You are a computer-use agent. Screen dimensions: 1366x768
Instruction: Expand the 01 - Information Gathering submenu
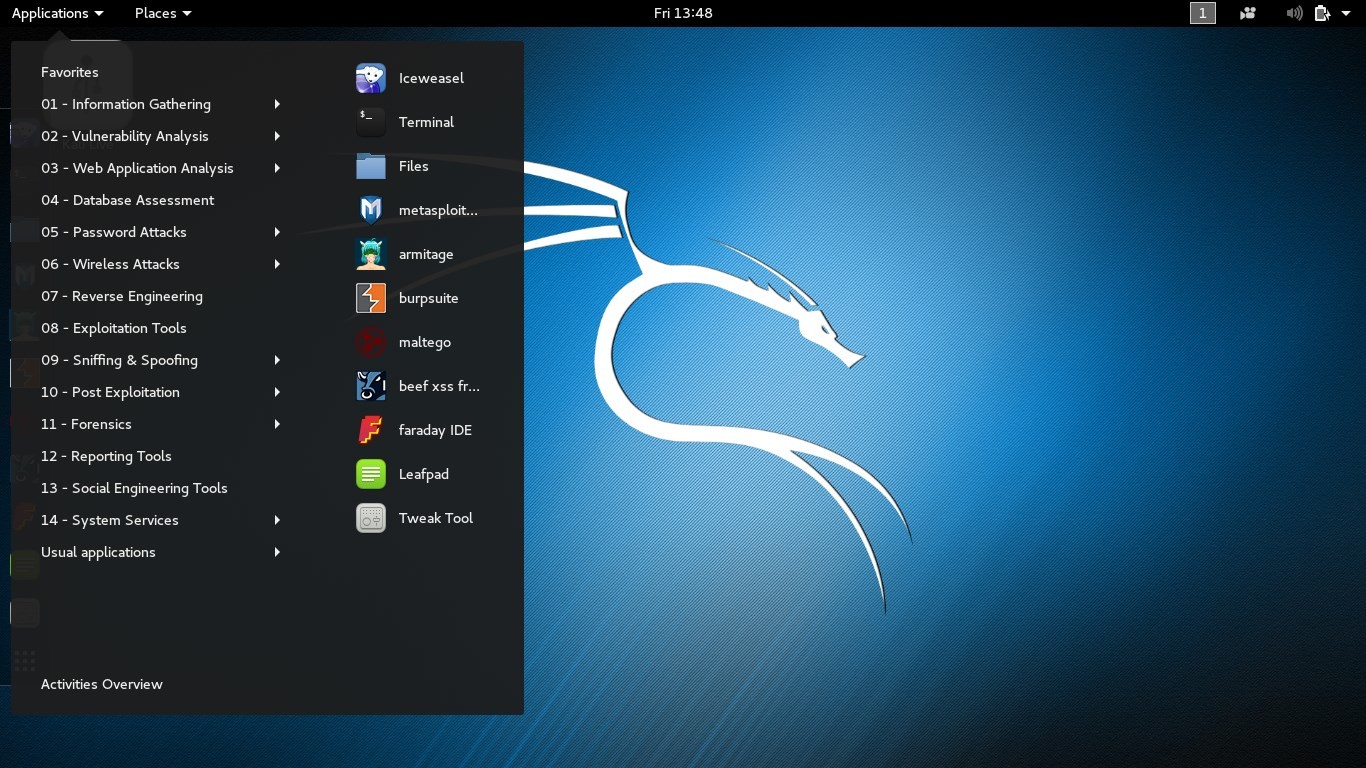pos(125,104)
